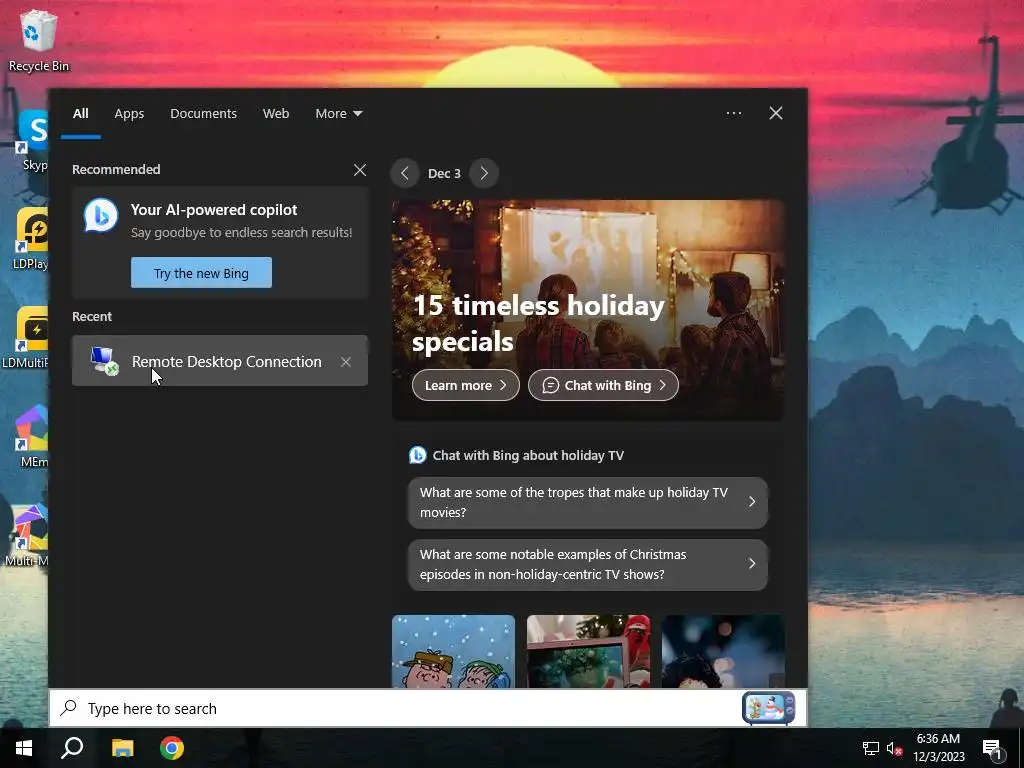Dismiss the Recommended section
The height and width of the screenshot is (768, 1024).
[359, 170]
